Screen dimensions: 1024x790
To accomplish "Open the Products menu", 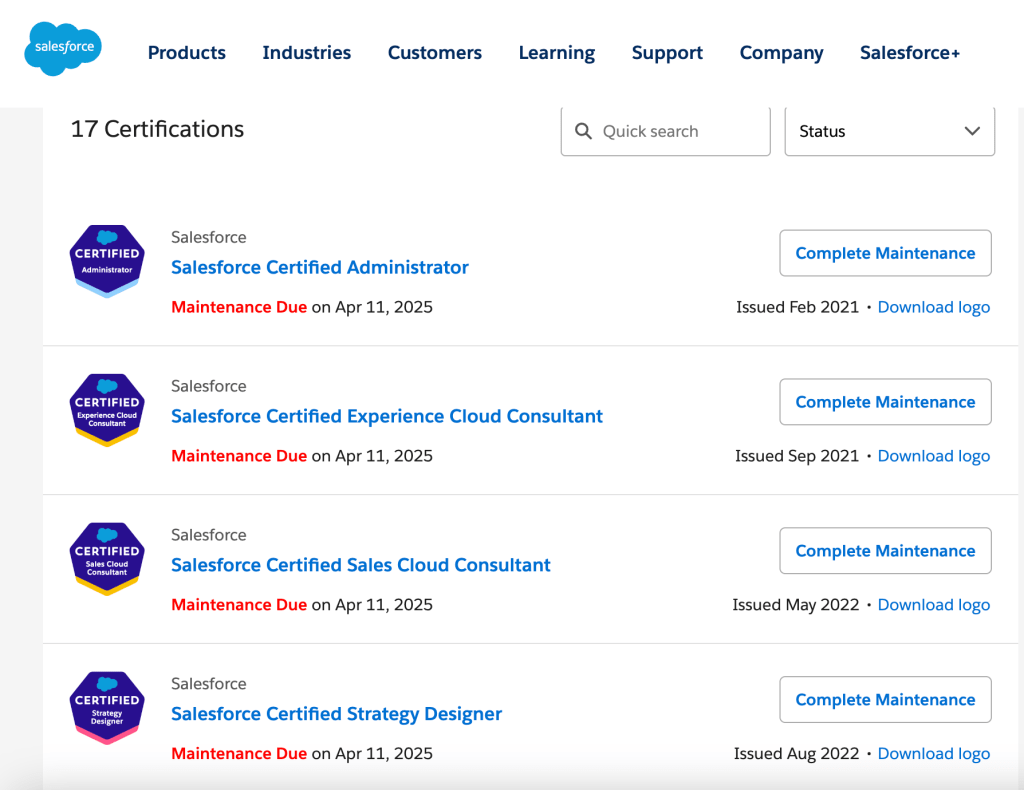I will point(187,53).
